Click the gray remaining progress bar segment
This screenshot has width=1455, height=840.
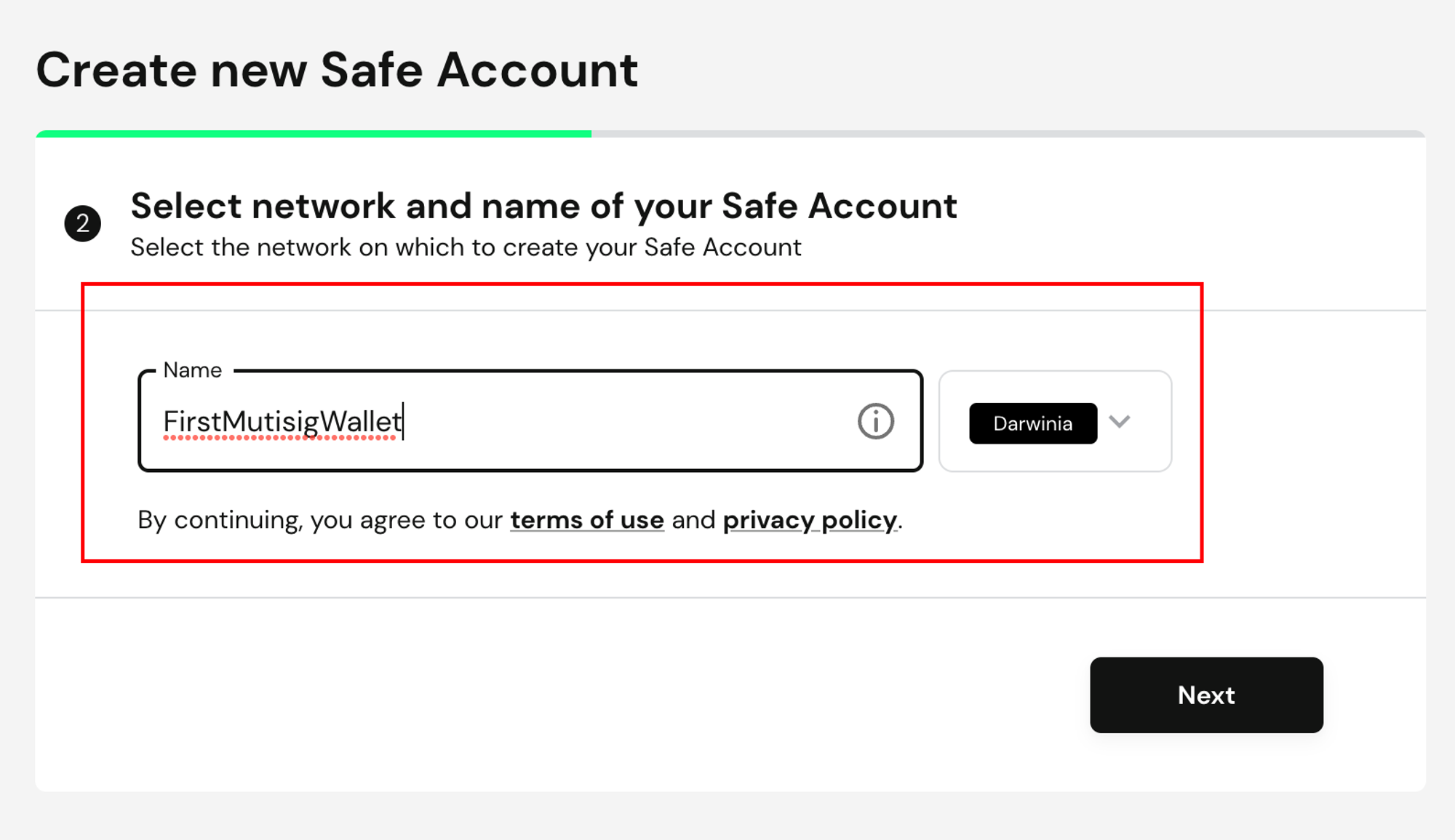tap(1008, 134)
